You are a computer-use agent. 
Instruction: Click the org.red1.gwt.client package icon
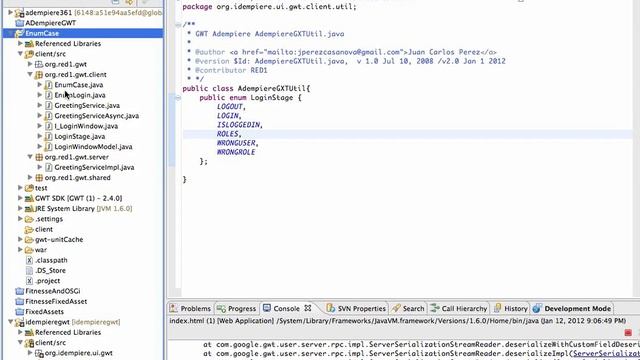pyautogui.click(x=39, y=75)
